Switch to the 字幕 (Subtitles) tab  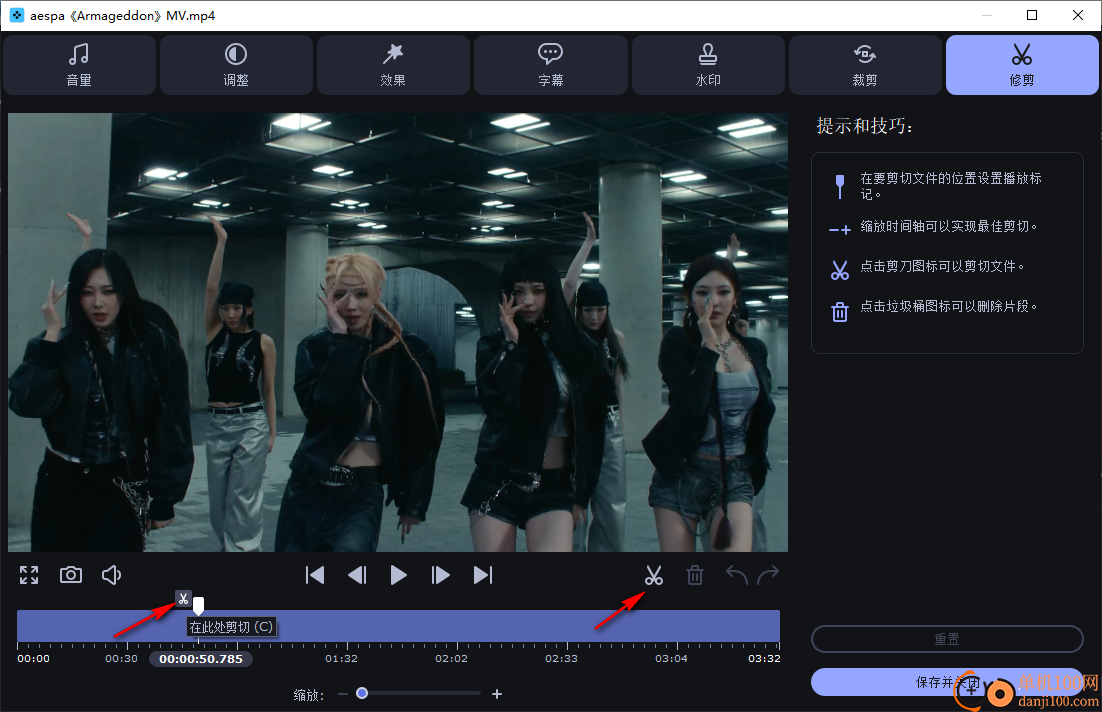click(x=550, y=65)
